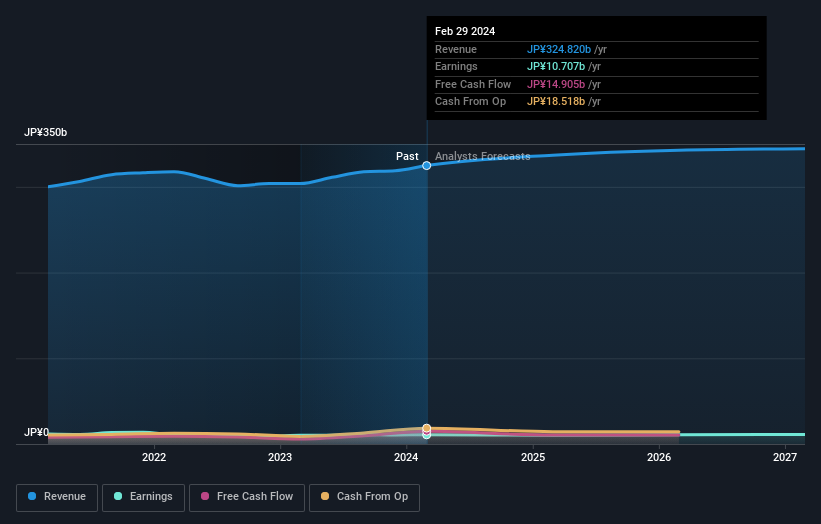Click the 2022 x-axis label
Image resolution: width=821 pixels, height=524 pixels.
(154, 457)
